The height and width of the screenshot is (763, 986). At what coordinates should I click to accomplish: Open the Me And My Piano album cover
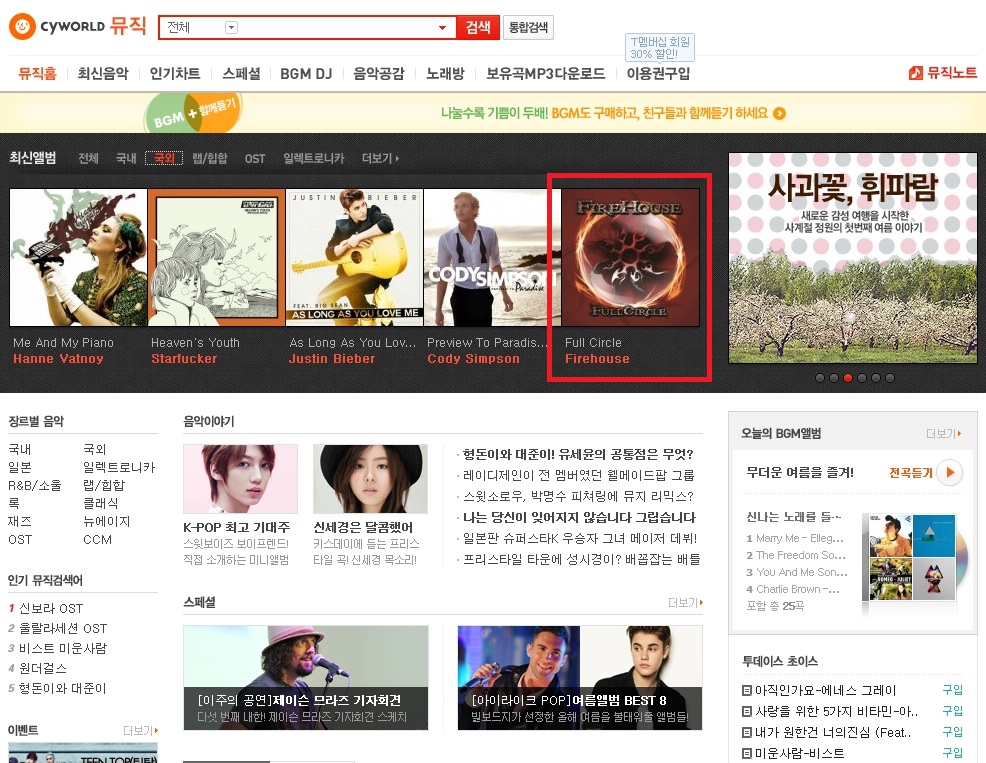coord(79,257)
